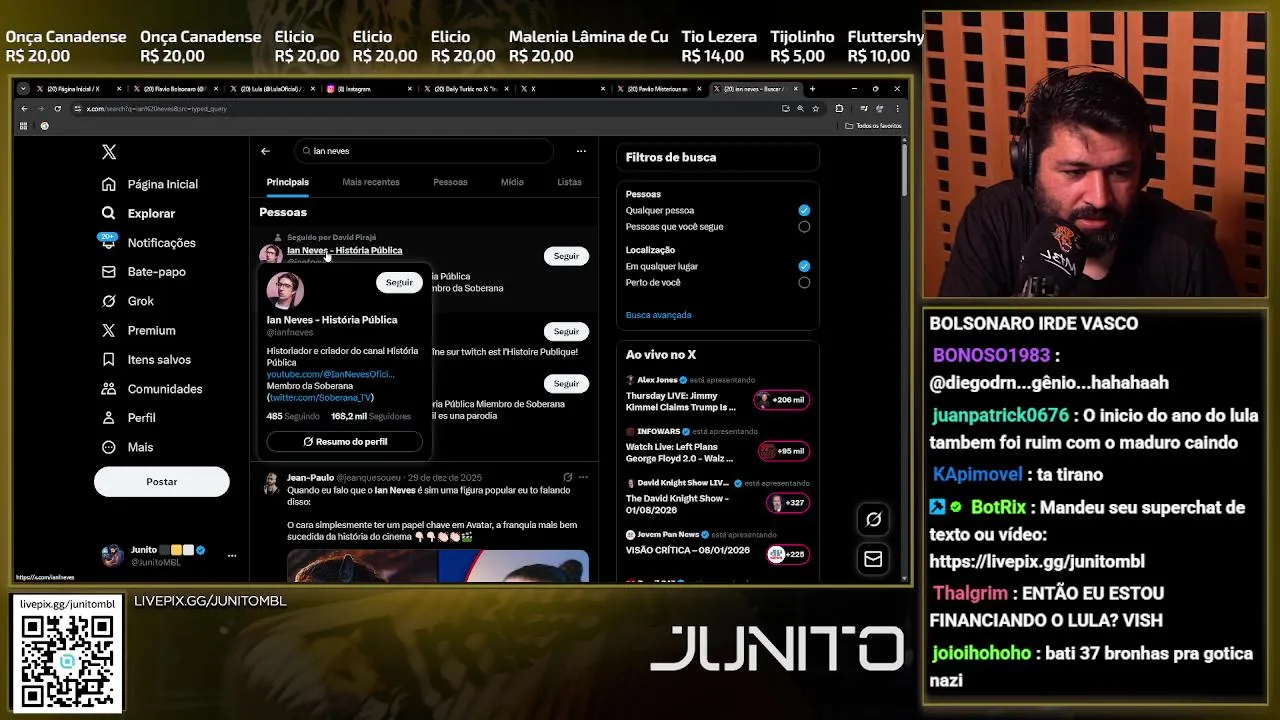Switch to Página Inicial browser tab

[x=78, y=89]
